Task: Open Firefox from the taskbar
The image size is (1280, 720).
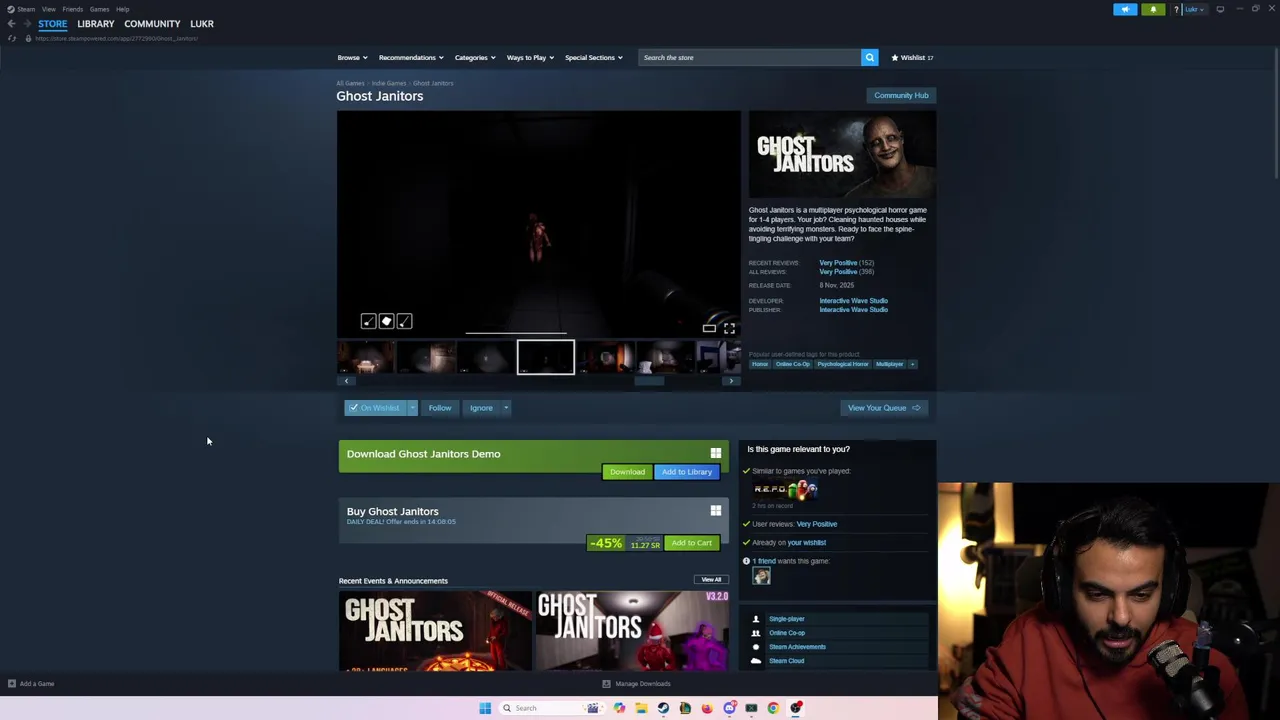Action: 707,708
